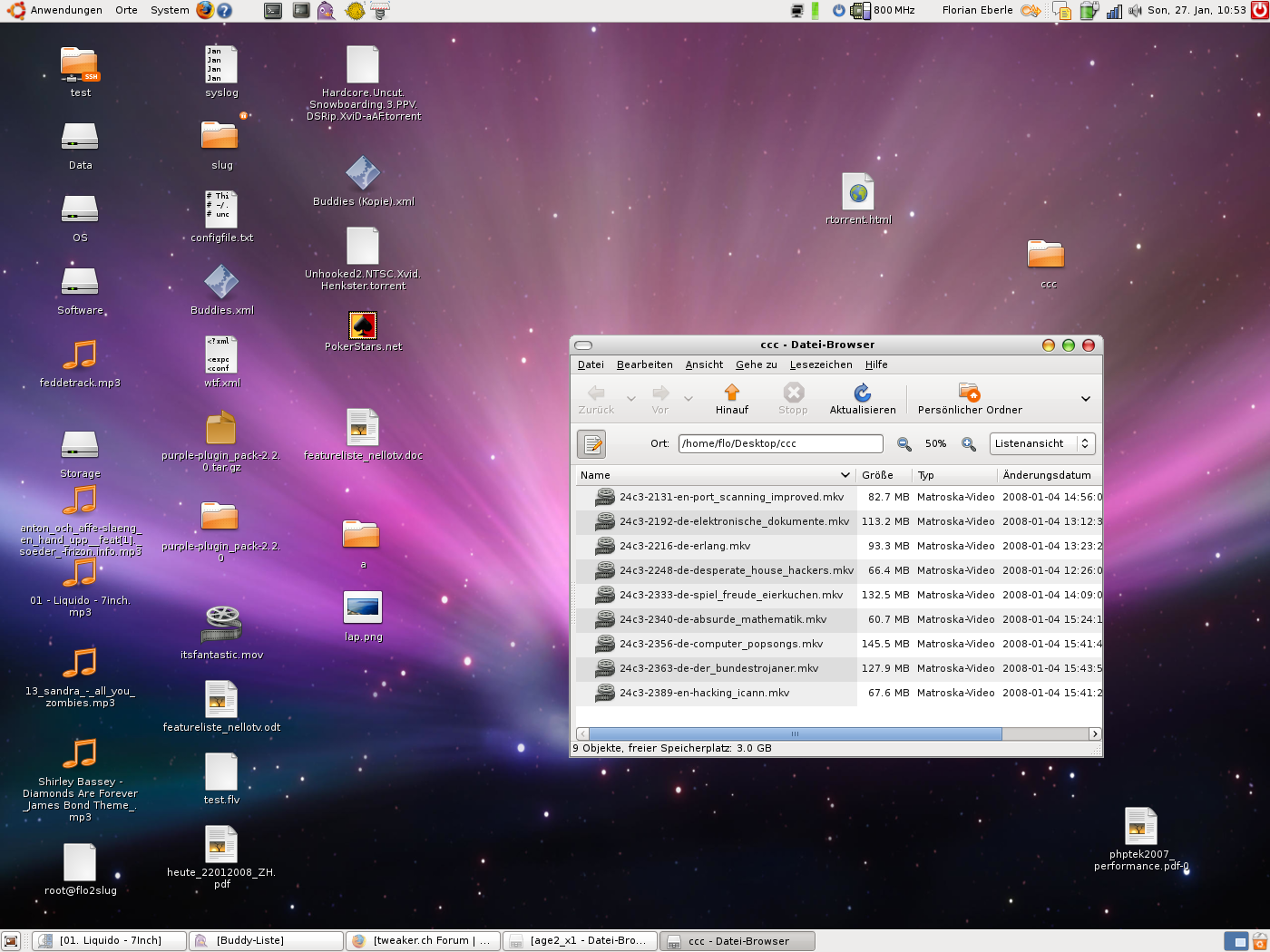This screenshot has width=1270, height=952.
Task: Click the Firefox launcher in top panel
Action: point(205,10)
